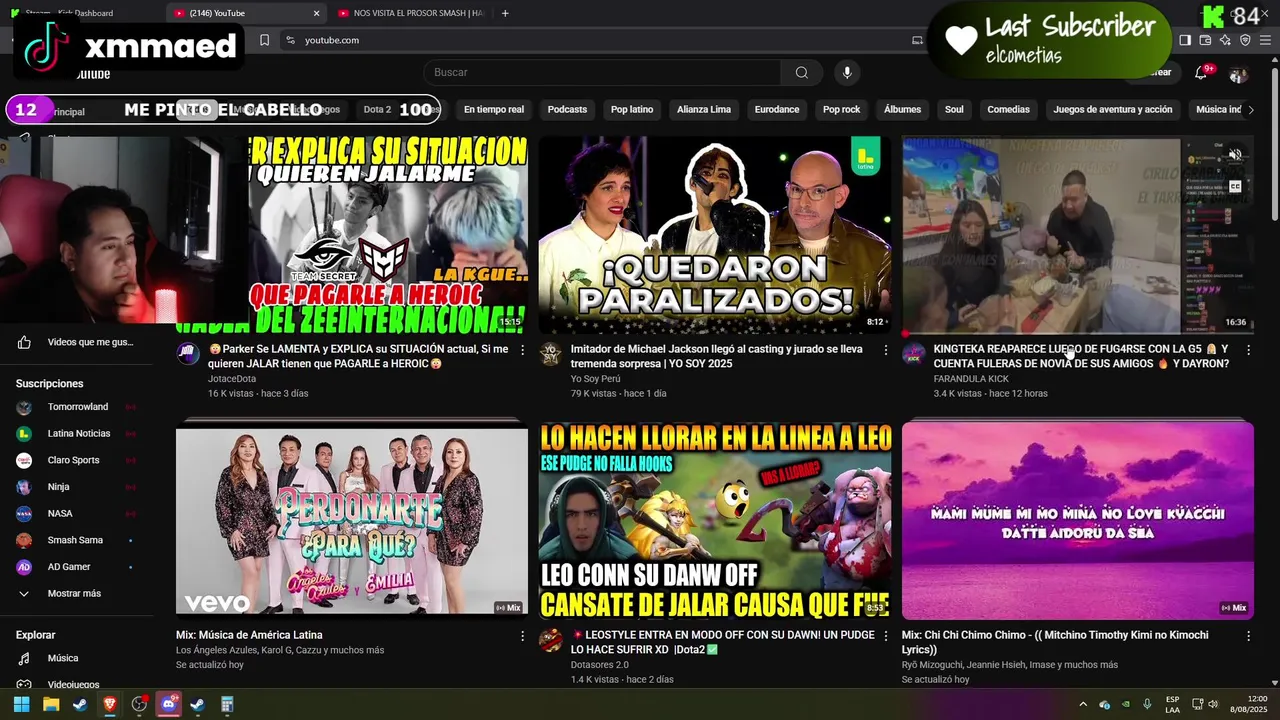Open File Explorer from the taskbar
The image size is (1280, 720).
point(51,704)
